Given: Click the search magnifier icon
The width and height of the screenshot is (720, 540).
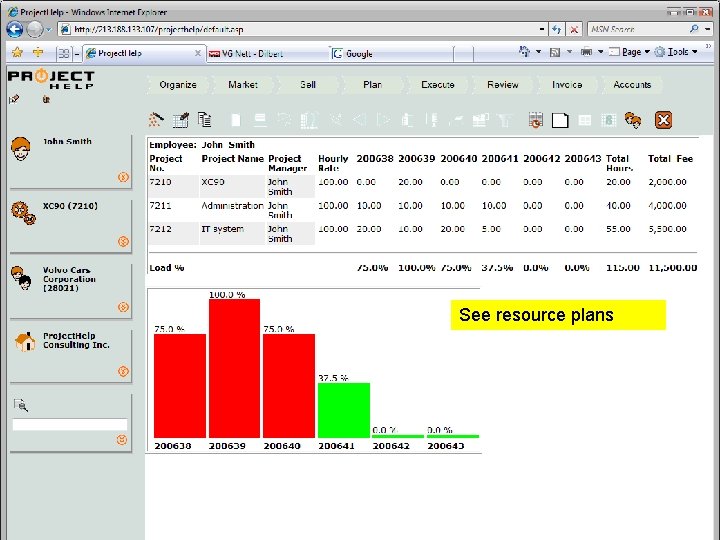Looking at the screenshot, I should click(694, 29).
